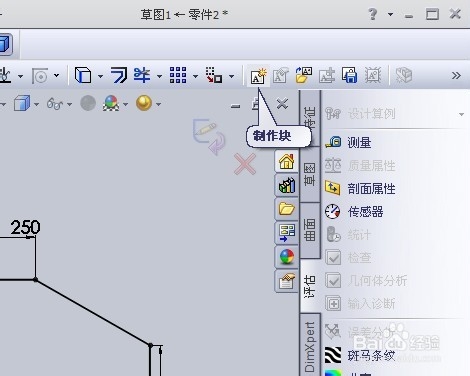470x376 pixels.
Task: Click the Add/Remove block entities icon
Action: (326, 75)
